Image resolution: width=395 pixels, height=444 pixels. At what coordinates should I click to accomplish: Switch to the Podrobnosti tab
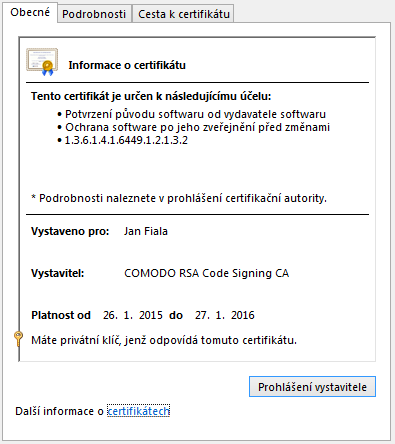(94, 14)
